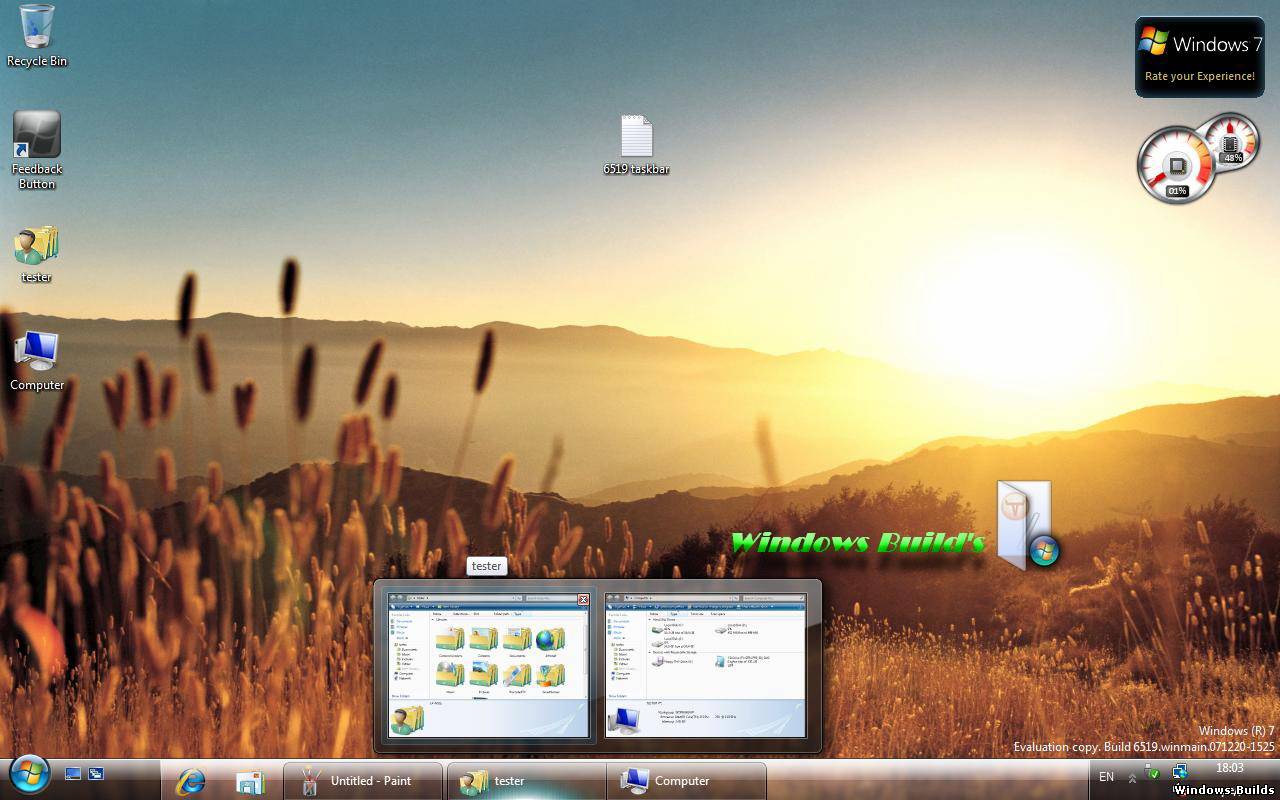Select the tester window preview thumbnail

(488, 665)
